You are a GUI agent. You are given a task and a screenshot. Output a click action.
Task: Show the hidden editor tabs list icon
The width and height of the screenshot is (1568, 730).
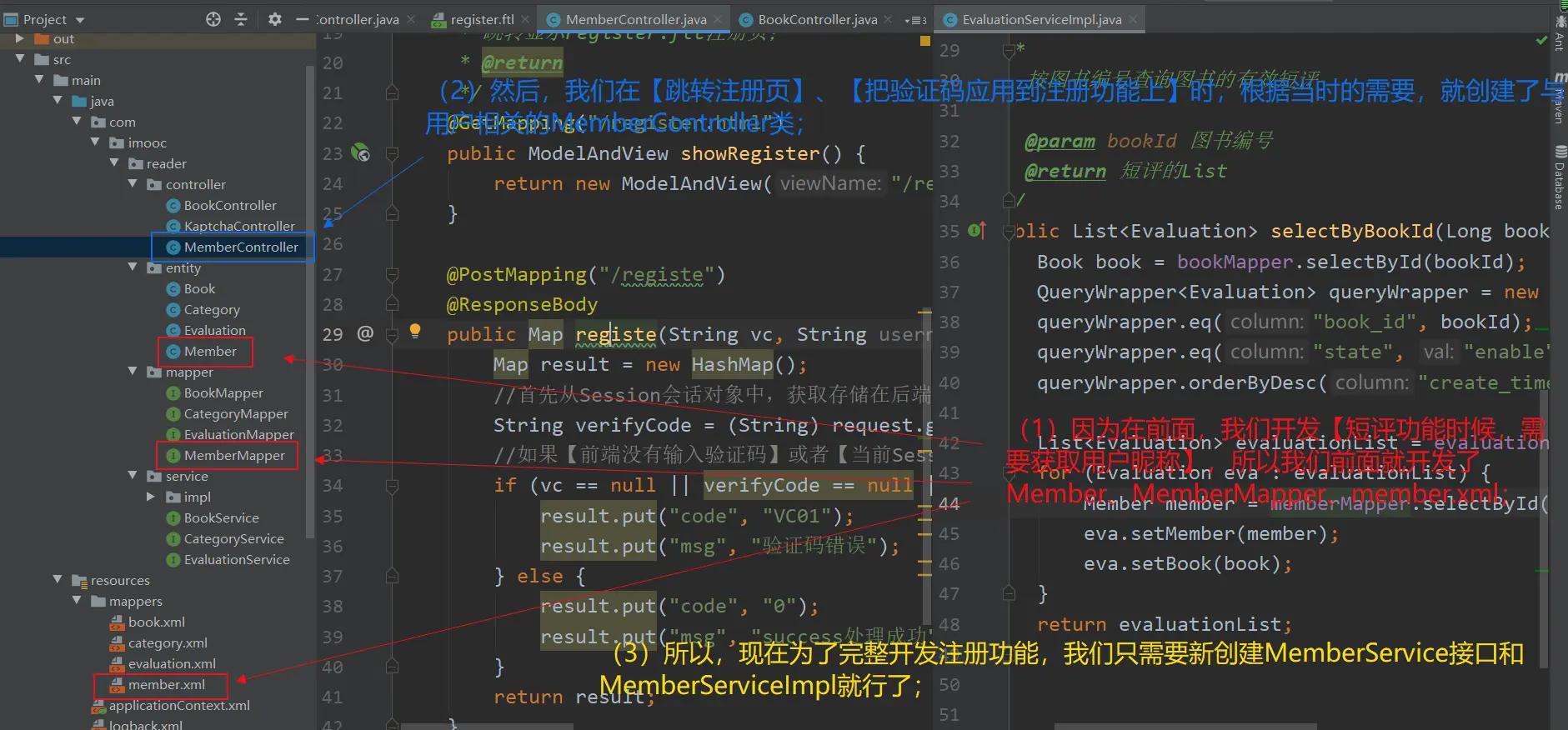(915, 20)
